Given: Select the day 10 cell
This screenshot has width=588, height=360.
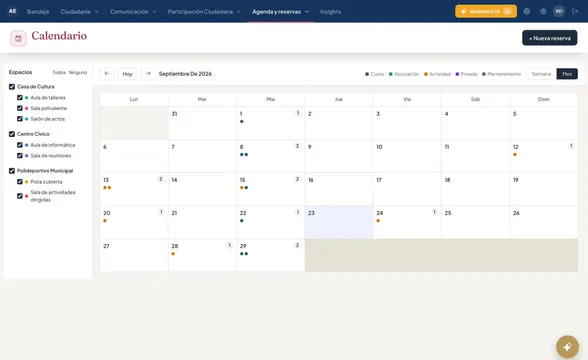Looking at the screenshot, I should point(407,156).
